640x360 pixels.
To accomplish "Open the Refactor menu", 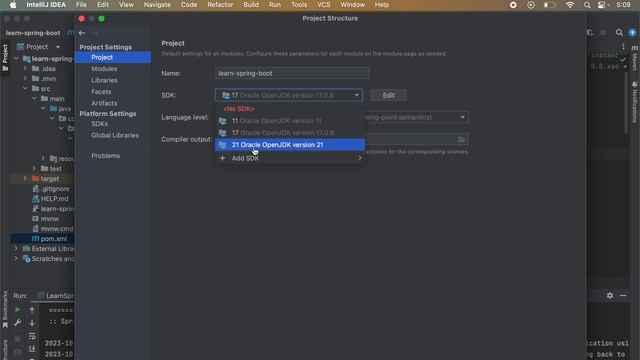I will click(x=220, y=5).
